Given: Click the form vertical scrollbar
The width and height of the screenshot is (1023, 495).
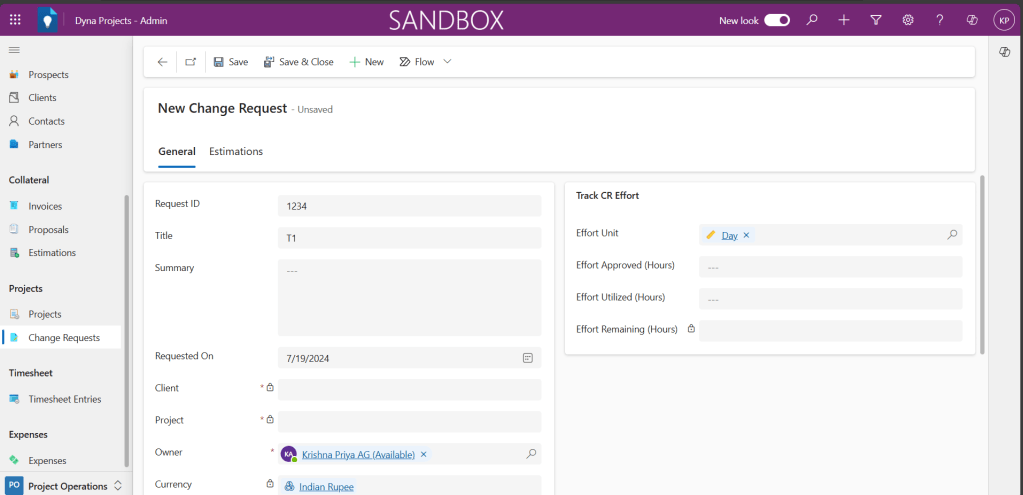Looking at the screenshot, I should coord(981,265).
